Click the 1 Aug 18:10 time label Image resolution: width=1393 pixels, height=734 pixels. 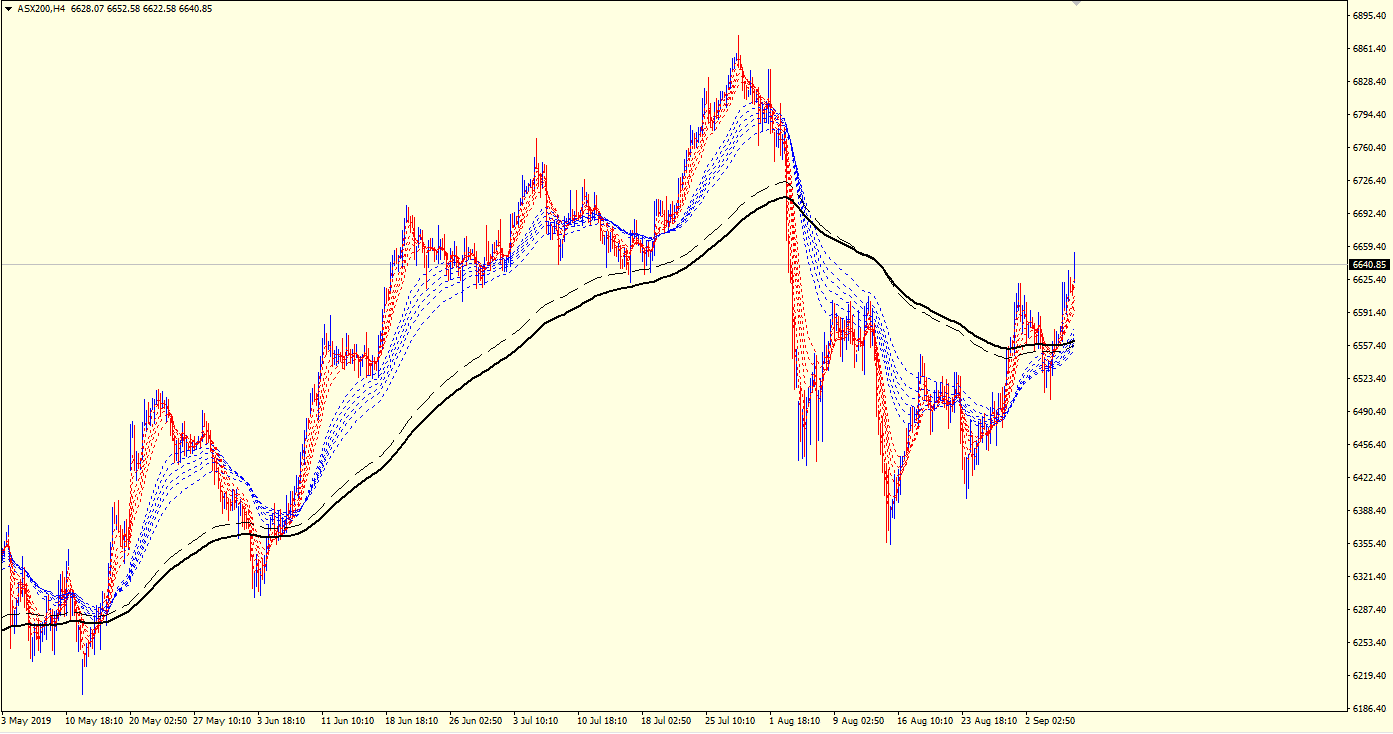[x=794, y=720]
